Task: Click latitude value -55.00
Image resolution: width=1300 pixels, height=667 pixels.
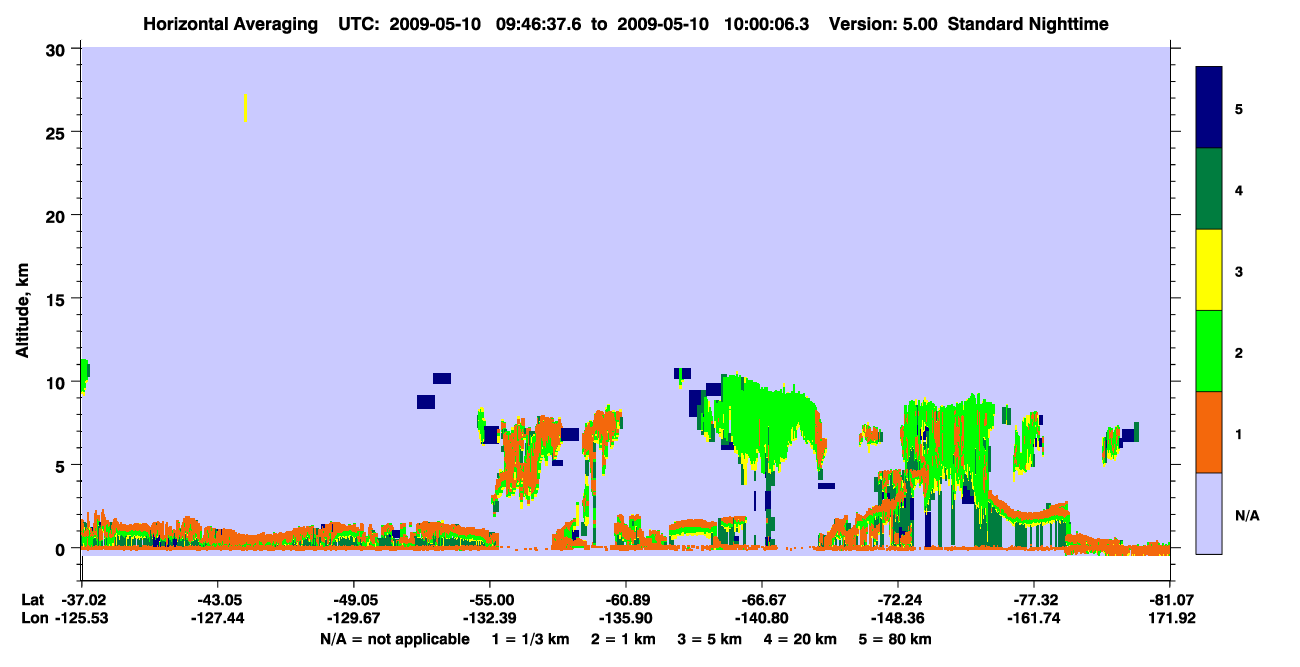Action: pos(489,600)
